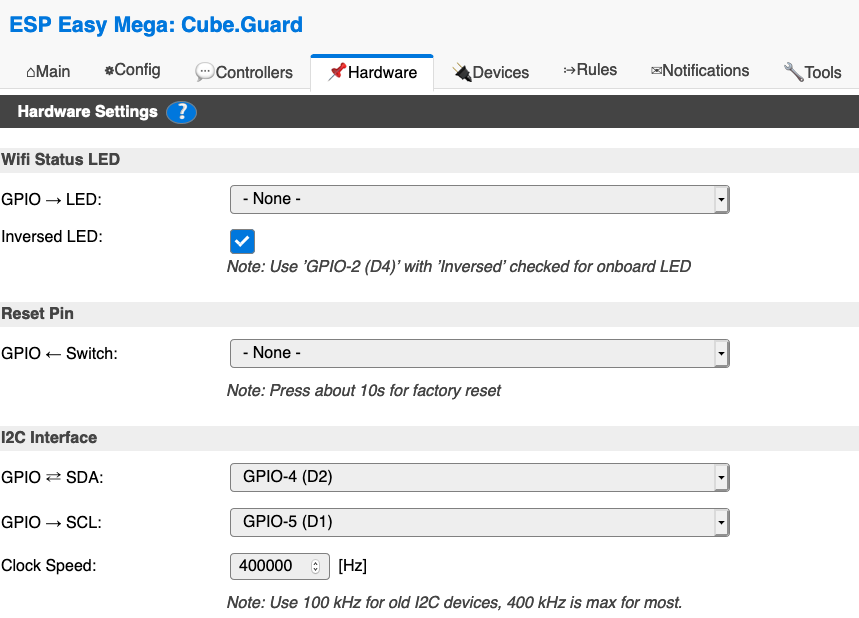Click the speech bubble icon beside Controllers
The image size is (859, 618).
[x=204, y=72]
